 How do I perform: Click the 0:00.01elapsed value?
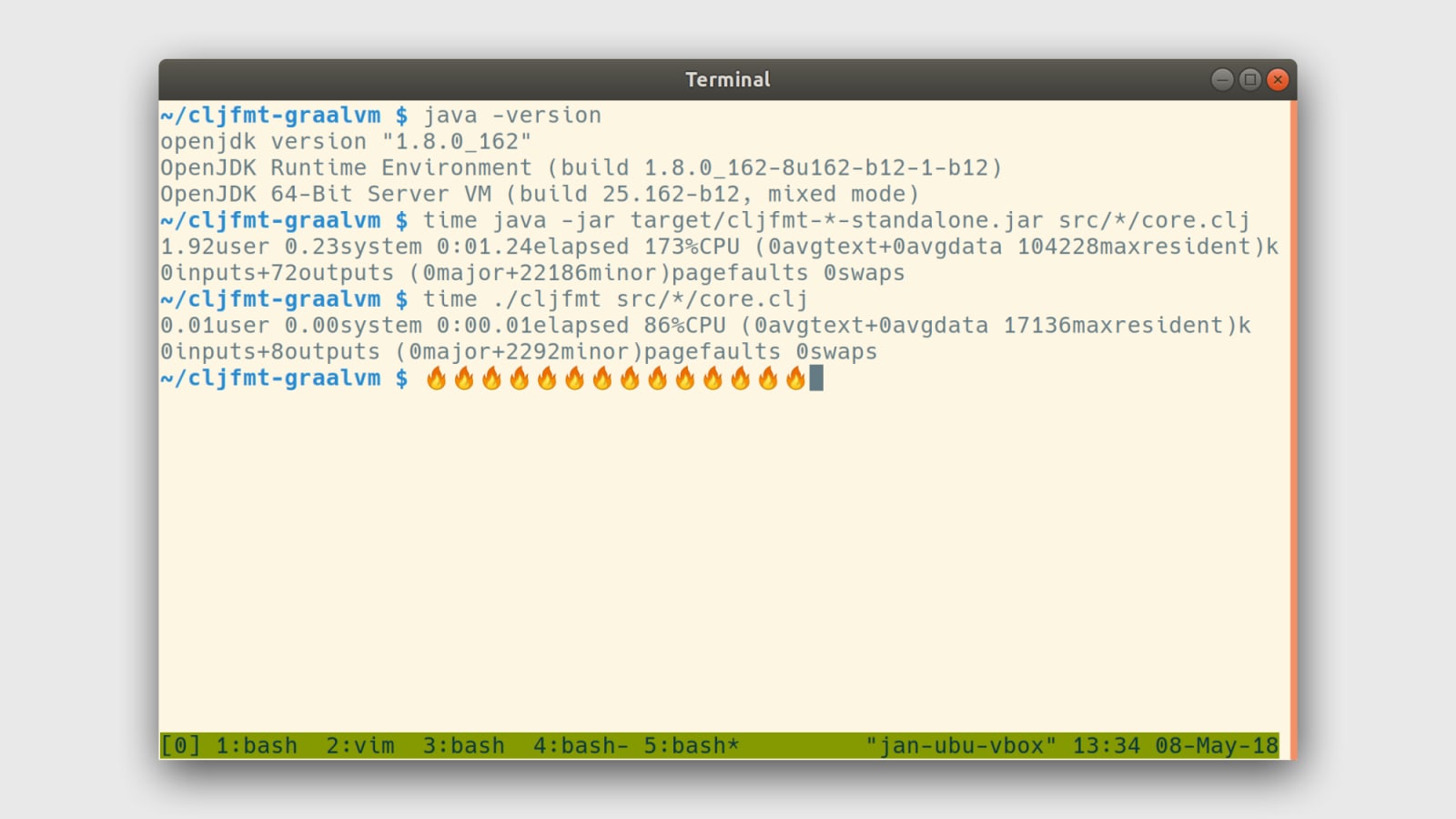pos(532,327)
